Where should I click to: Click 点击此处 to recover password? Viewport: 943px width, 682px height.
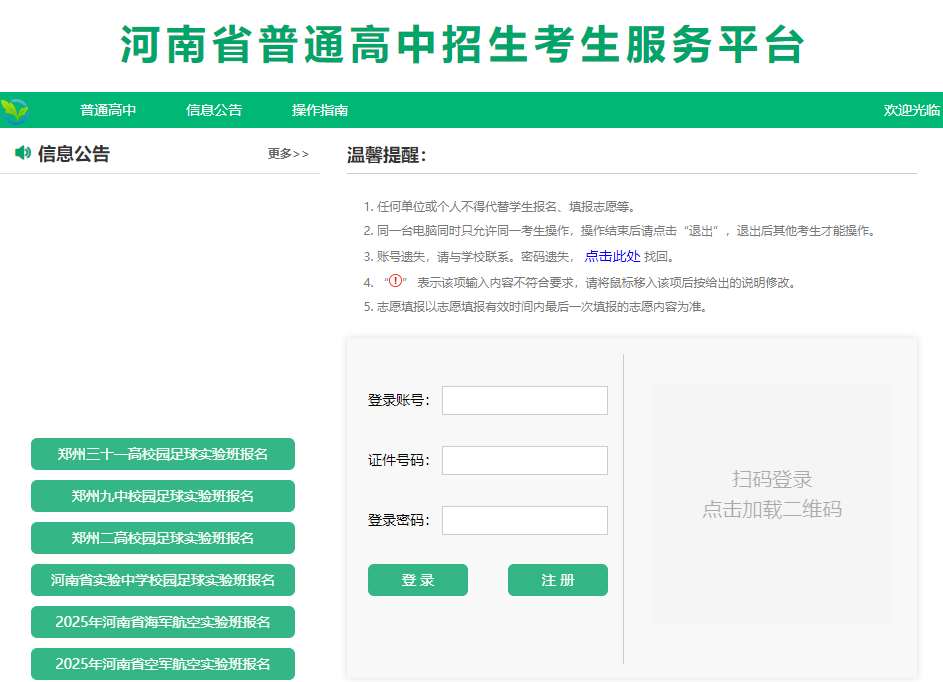tap(612, 256)
